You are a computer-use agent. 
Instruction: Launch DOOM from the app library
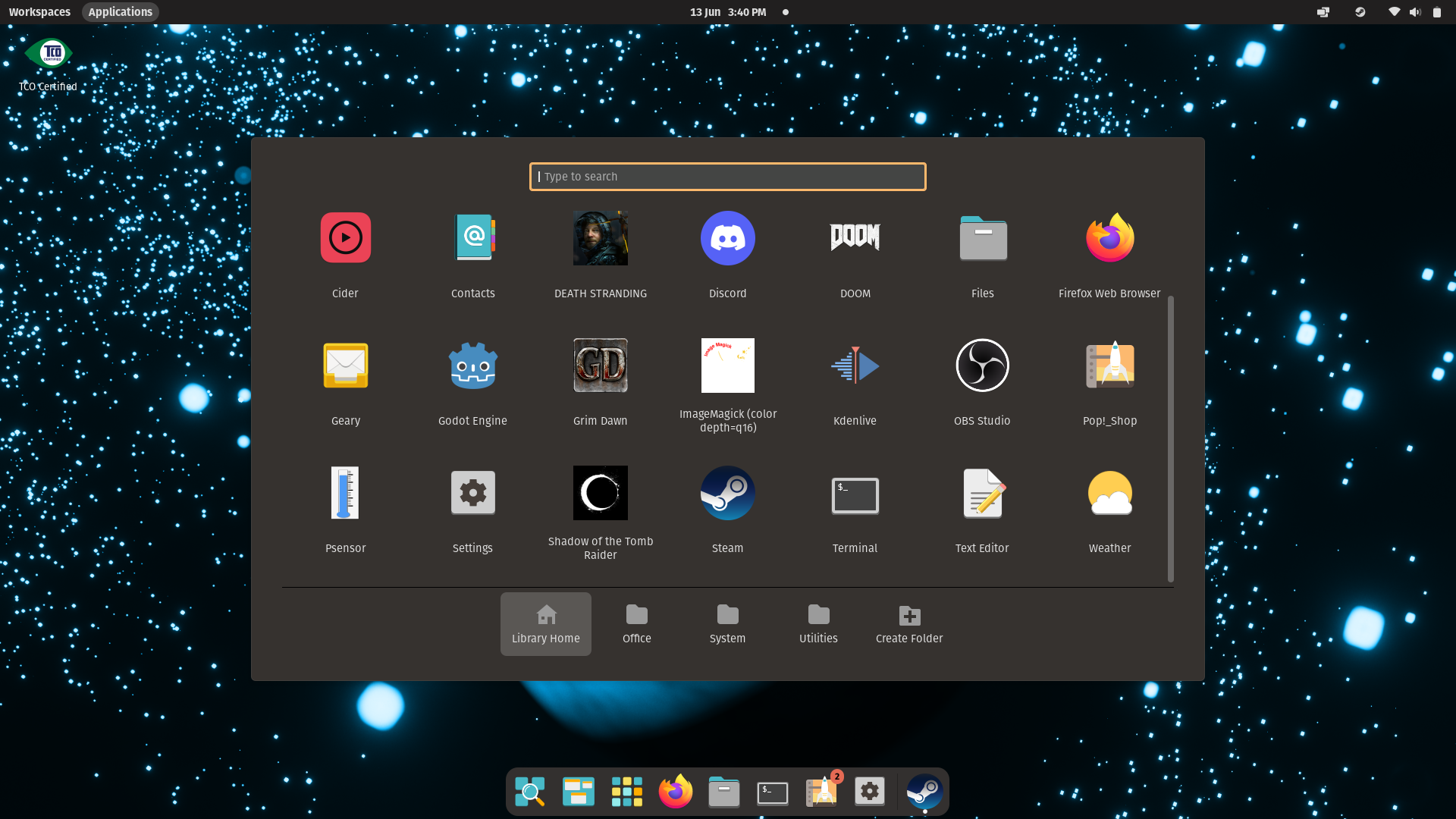pyautogui.click(x=855, y=237)
